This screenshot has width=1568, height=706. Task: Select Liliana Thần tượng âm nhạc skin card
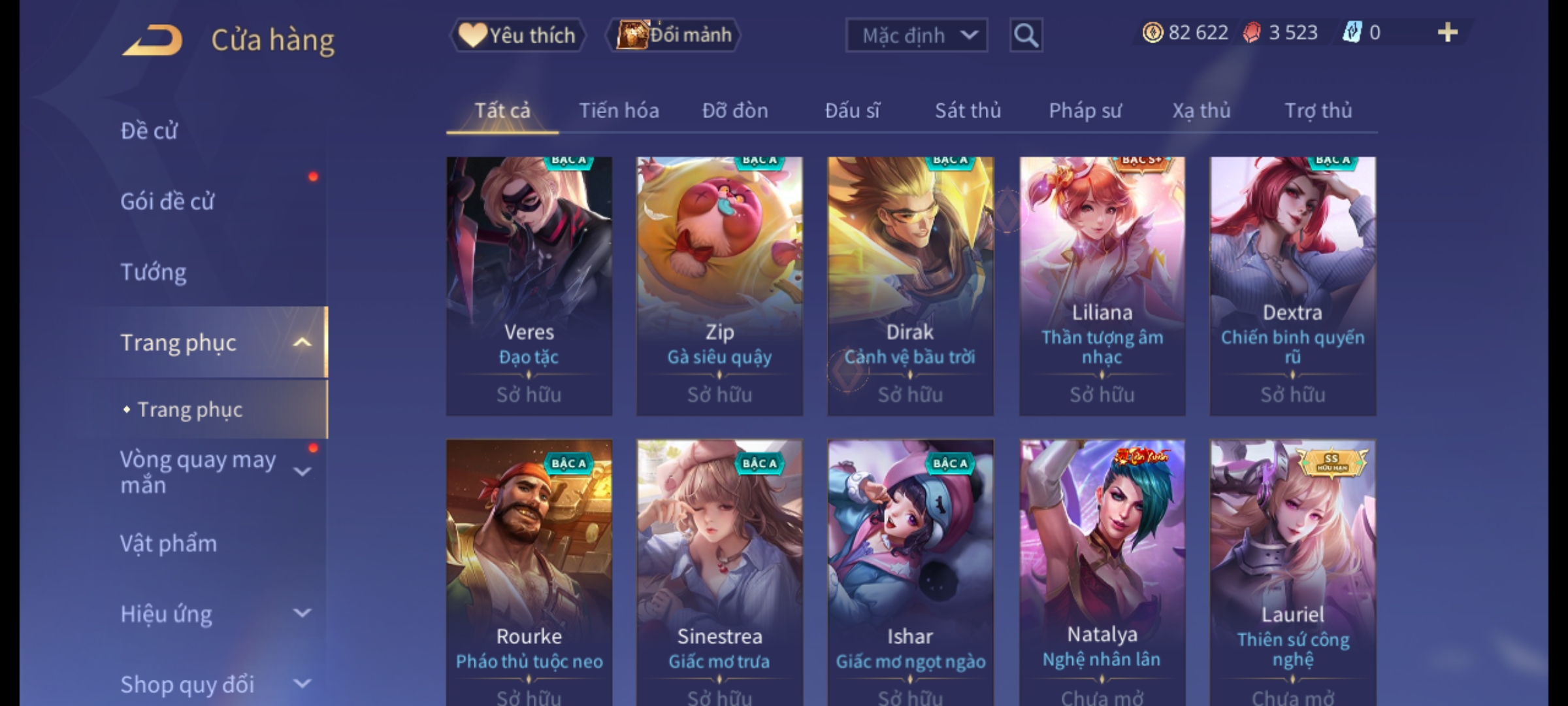(1102, 286)
